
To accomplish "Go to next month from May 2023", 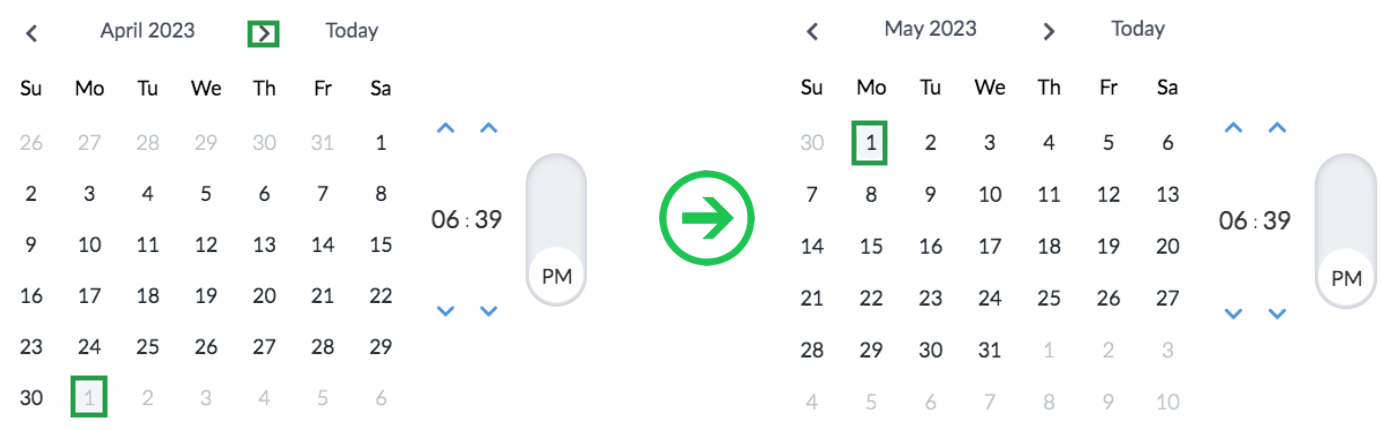I will click(1048, 32).
